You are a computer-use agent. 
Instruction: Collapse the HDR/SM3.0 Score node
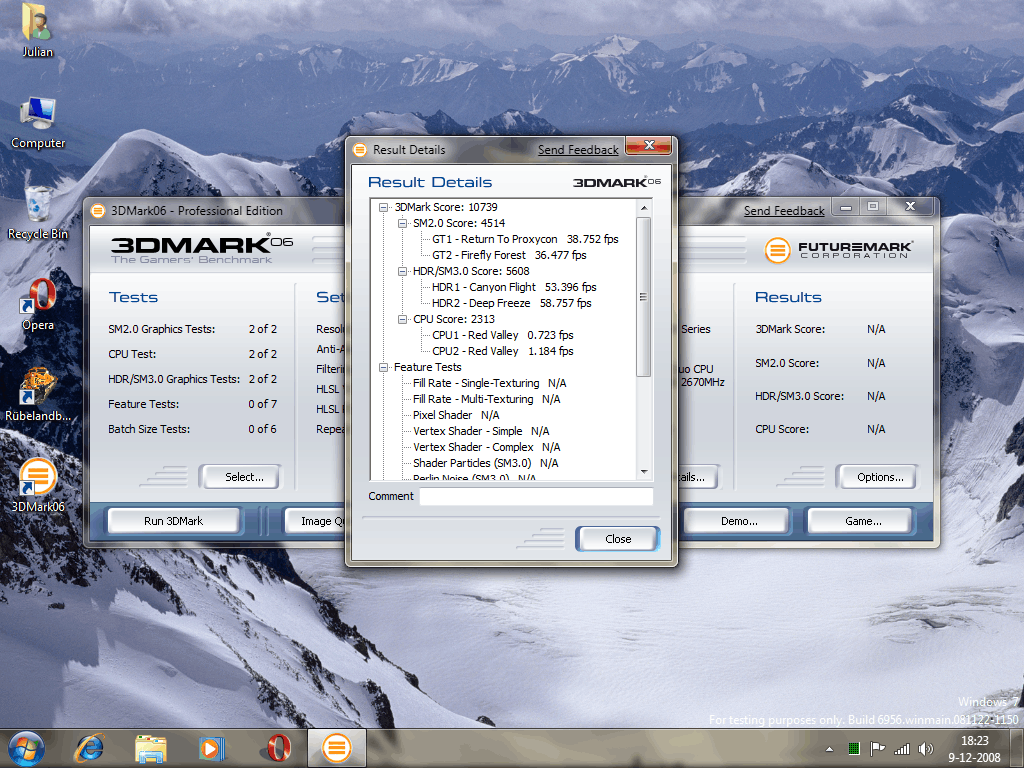[402, 271]
